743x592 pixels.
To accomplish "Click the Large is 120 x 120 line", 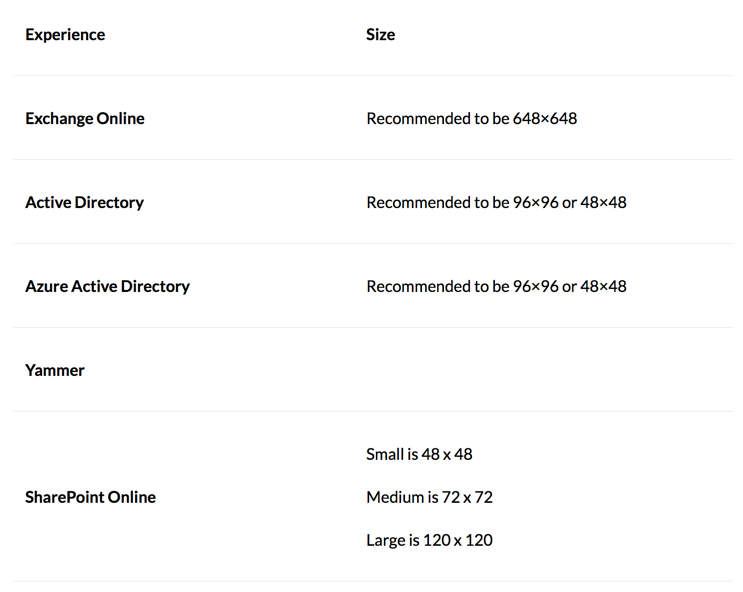I will pyautogui.click(x=429, y=540).
